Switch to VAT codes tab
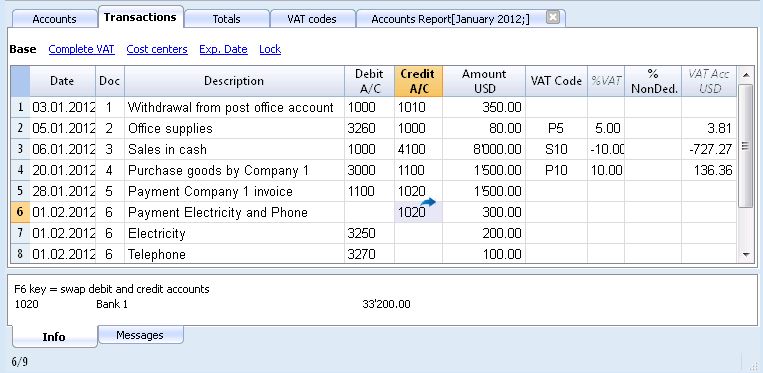Viewport: 763px width, 373px height. click(x=312, y=19)
